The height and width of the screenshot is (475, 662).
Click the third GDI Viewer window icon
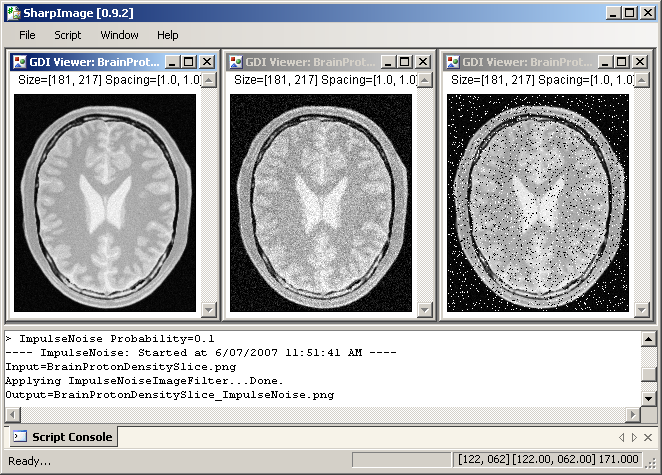(x=452, y=62)
